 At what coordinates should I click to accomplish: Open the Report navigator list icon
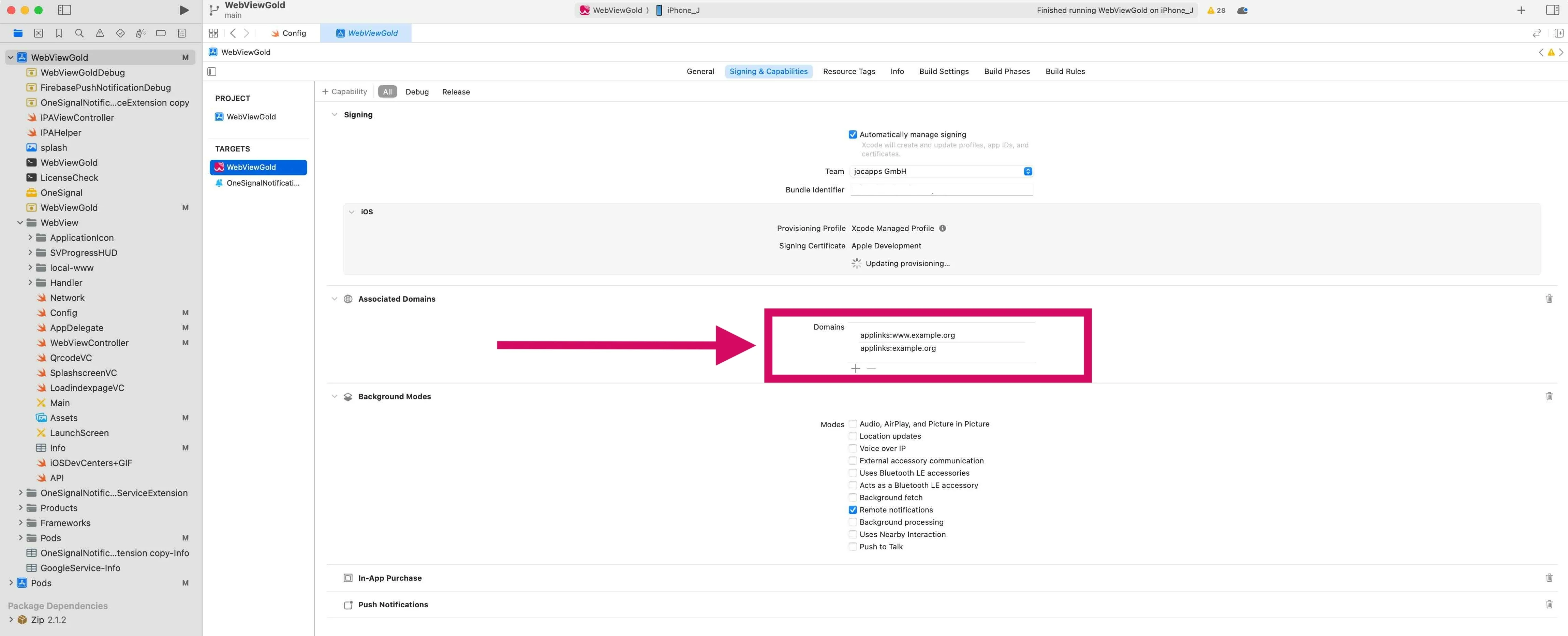coord(181,33)
